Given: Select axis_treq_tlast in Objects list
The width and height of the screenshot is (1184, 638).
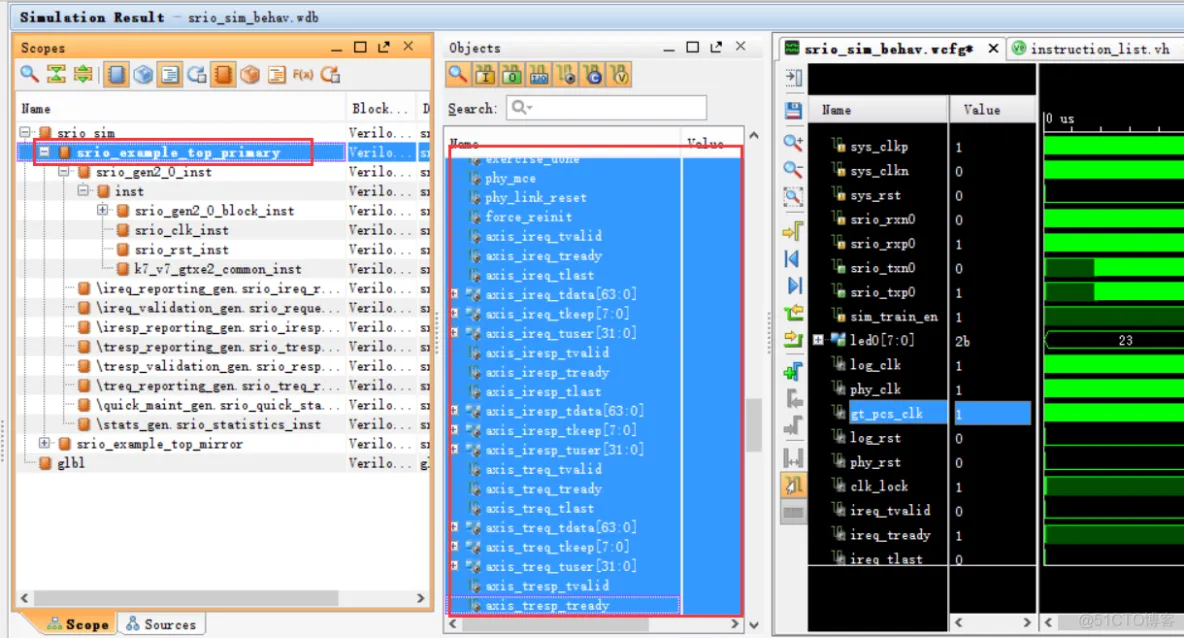Looking at the screenshot, I should [539, 508].
